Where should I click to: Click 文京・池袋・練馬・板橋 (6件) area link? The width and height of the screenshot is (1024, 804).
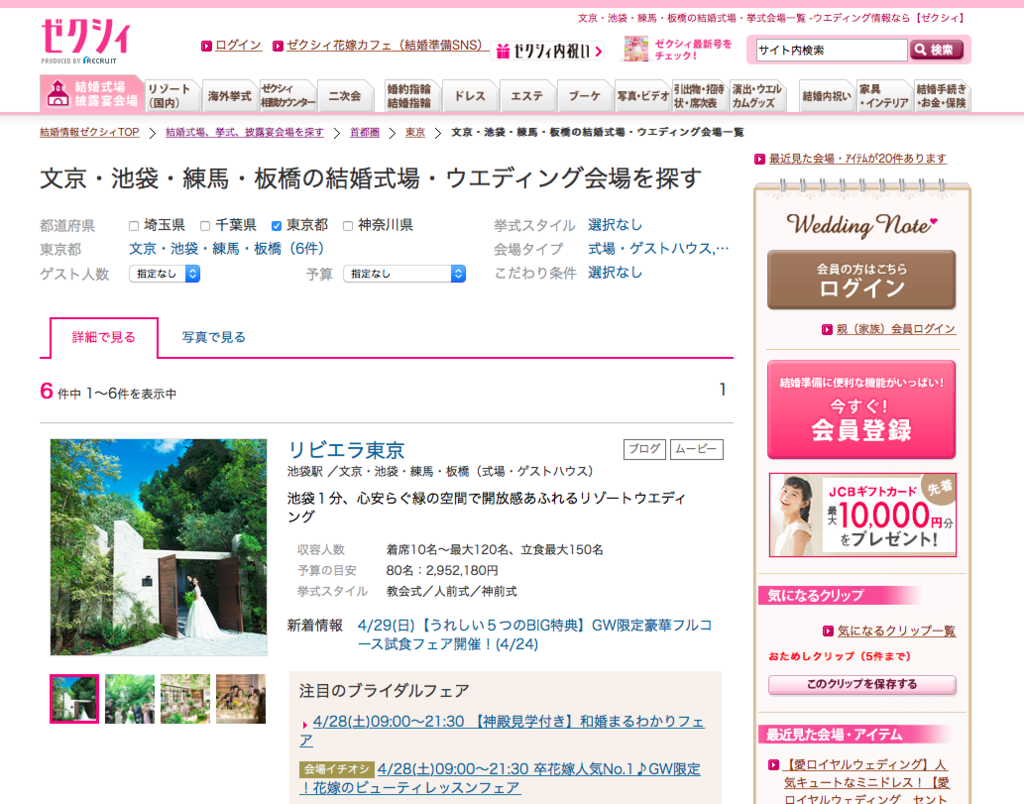(226, 249)
